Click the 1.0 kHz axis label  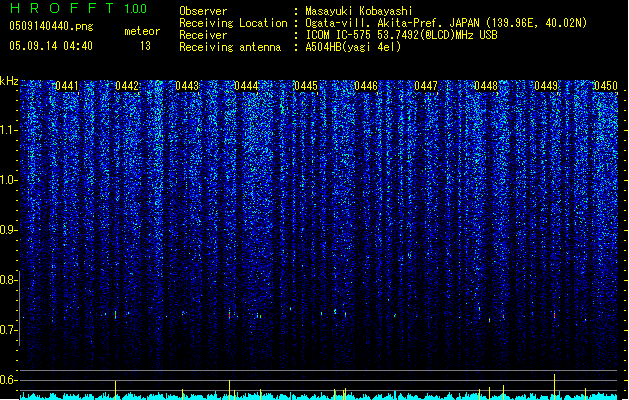9,180
